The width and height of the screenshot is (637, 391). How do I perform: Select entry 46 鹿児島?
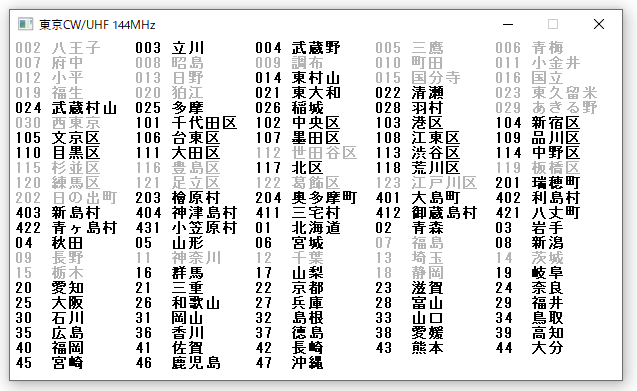click(x=178, y=364)
